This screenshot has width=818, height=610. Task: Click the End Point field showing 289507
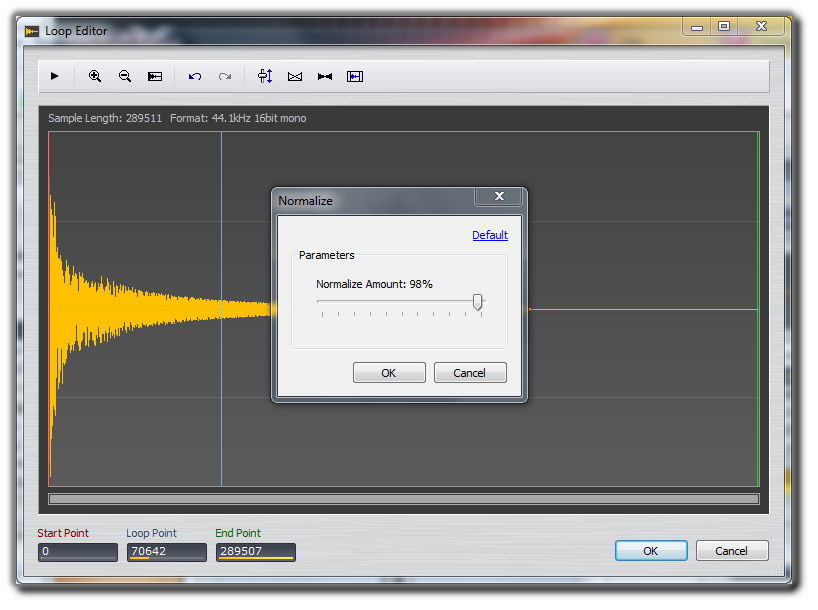[256, 552]
